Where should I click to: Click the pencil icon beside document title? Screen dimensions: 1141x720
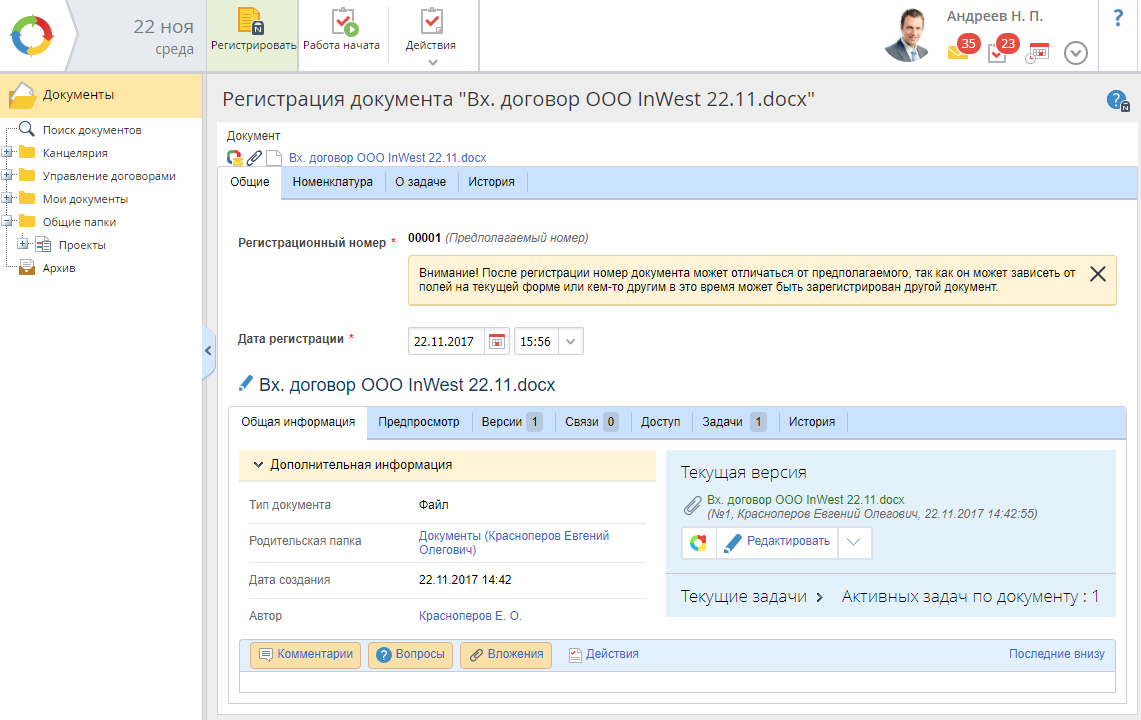(x=246, y=385)
